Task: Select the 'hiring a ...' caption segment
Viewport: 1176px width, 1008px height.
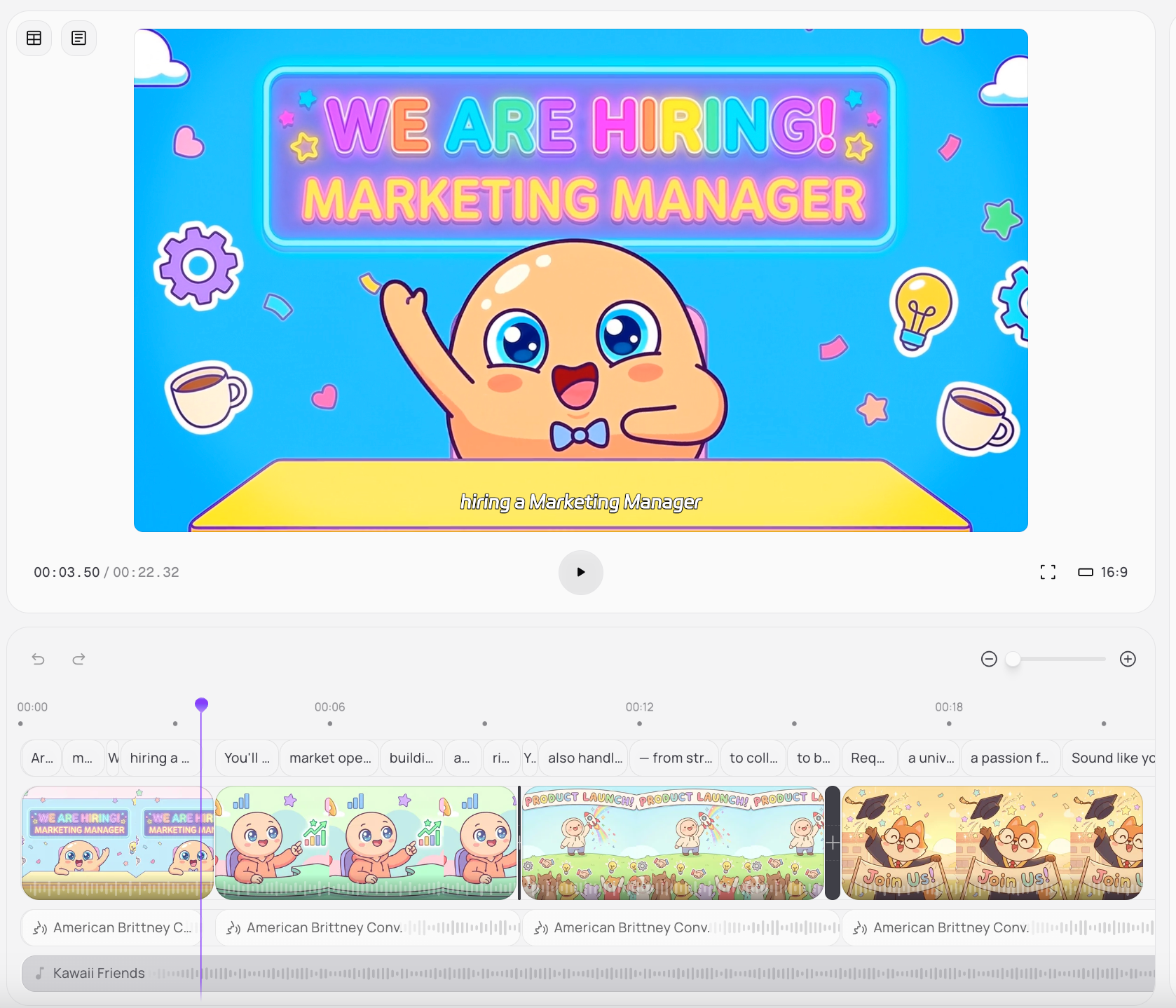Action: click(x=159, y=758)
